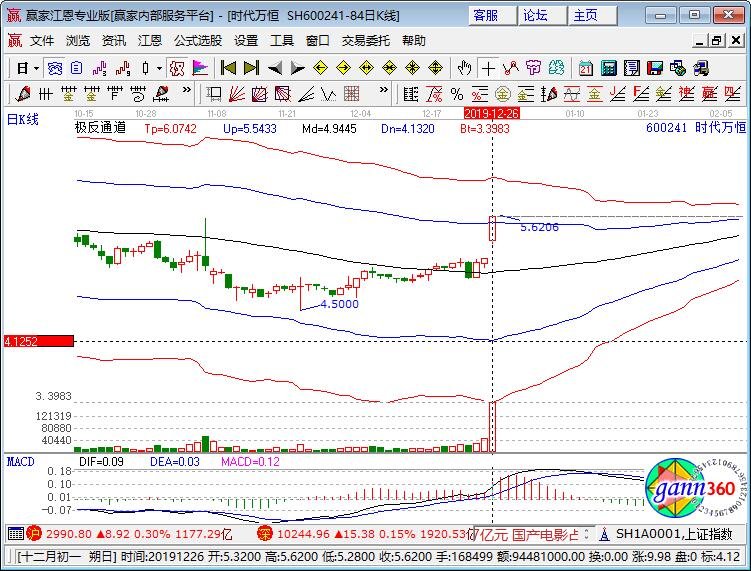Image resolution: width=751 pixels, height=571 pixels.
Task: Click the DIF=0.09 indicator value
Action: [x=101, y=462]
